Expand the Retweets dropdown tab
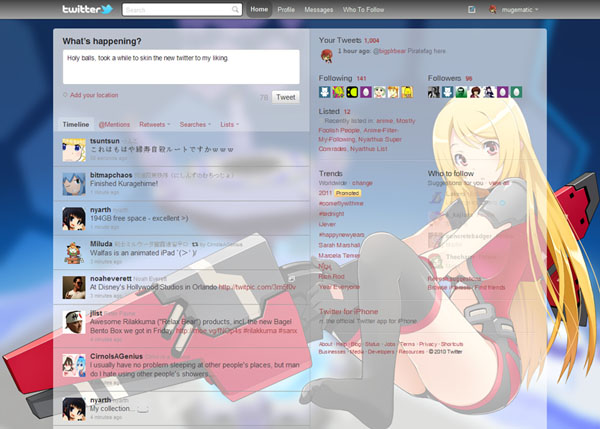Image resolution: width=600 pixels, height=429 pixels. coord(155,124)
